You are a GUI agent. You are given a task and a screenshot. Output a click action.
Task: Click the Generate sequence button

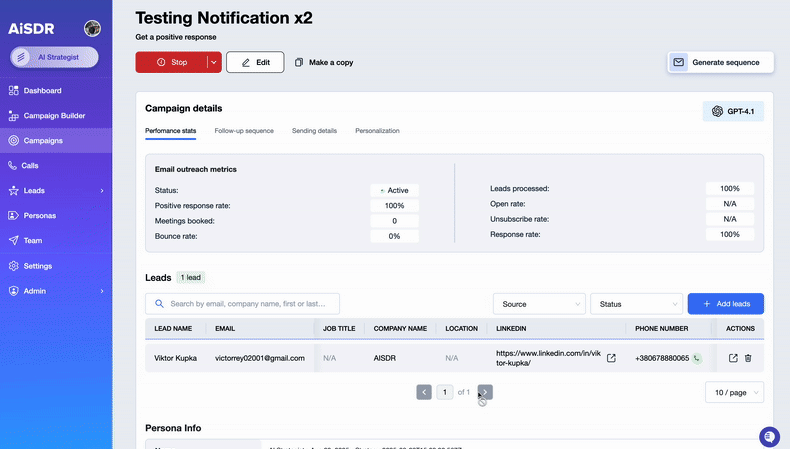click(x=717, y=62)
